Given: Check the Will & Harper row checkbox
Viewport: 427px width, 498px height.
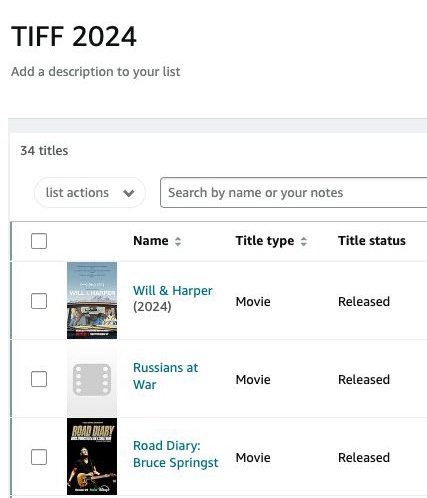Looking at the screenshot, I should [39, 301].
